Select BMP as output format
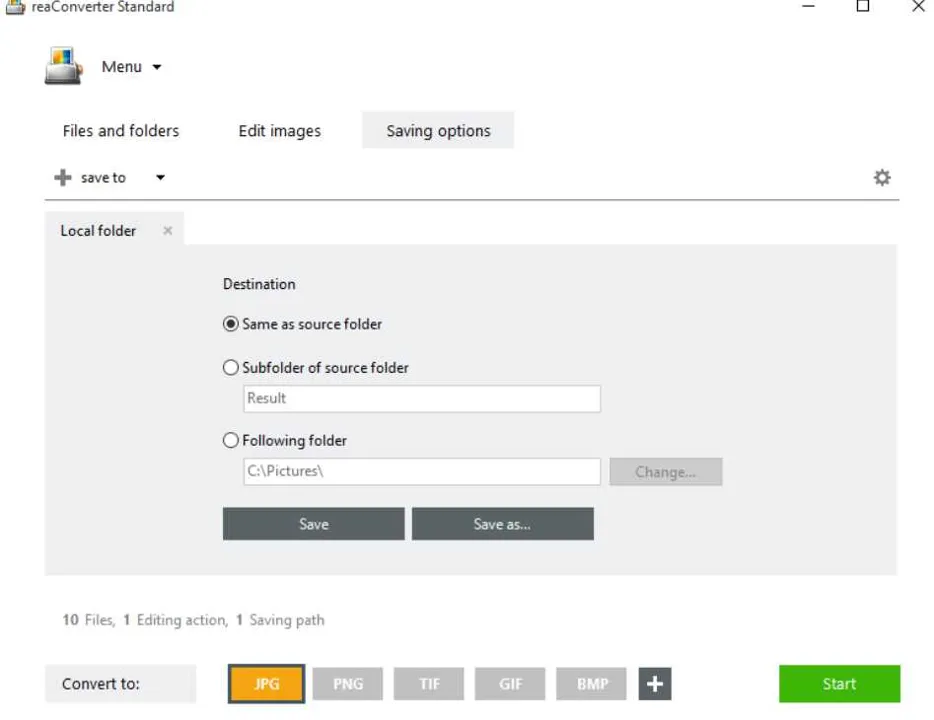Viewport: 934px width, 720px height. tap(591, 684)
